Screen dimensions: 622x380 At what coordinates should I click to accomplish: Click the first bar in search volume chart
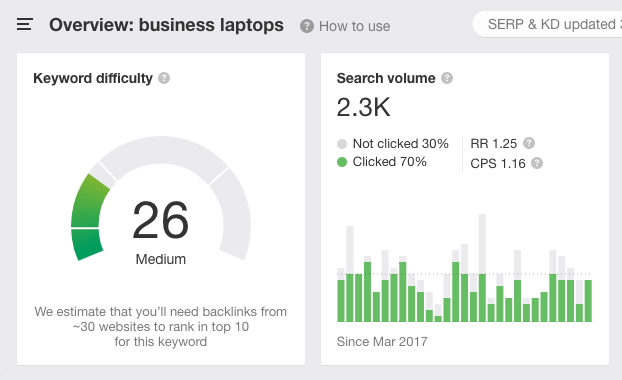coord(341,295)
